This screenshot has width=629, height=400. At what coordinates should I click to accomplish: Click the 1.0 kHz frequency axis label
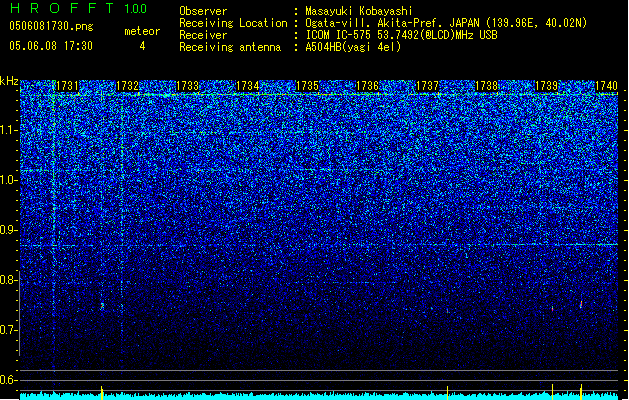9,180
